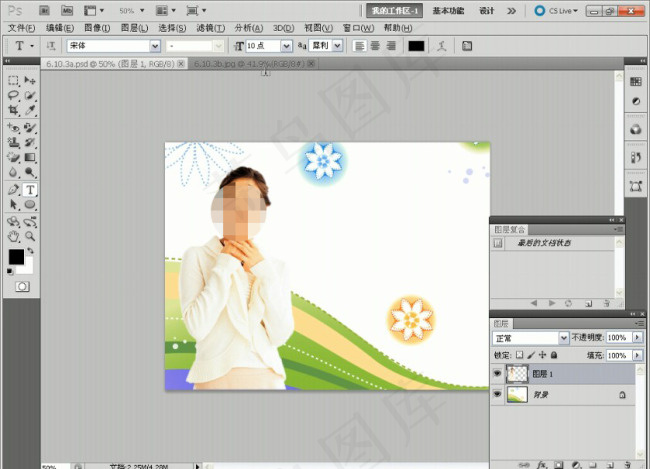650x469 pixels.
Task: Open font size dropdown 10 点
Action: tap(286, 46)
